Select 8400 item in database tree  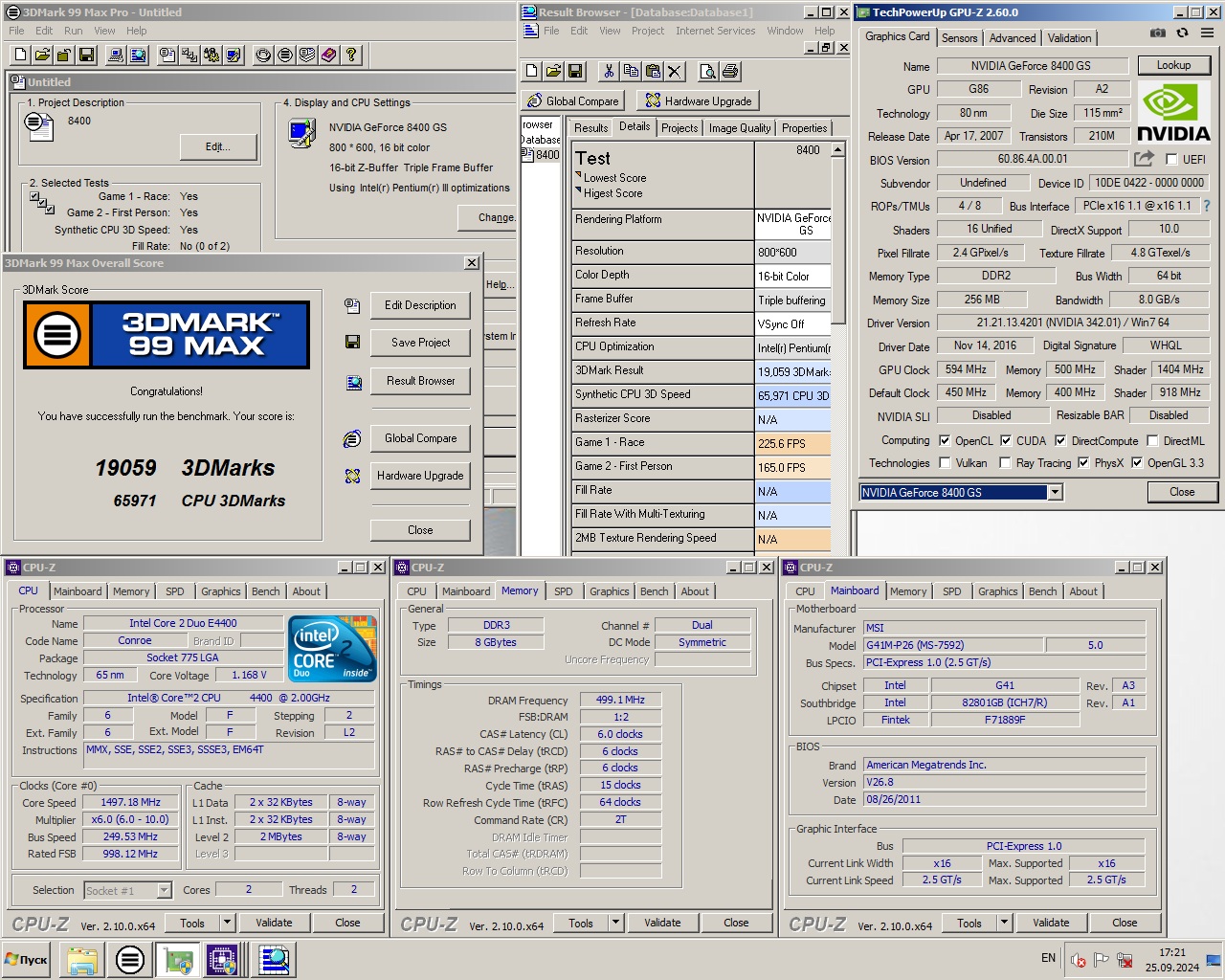coord(542,155)
